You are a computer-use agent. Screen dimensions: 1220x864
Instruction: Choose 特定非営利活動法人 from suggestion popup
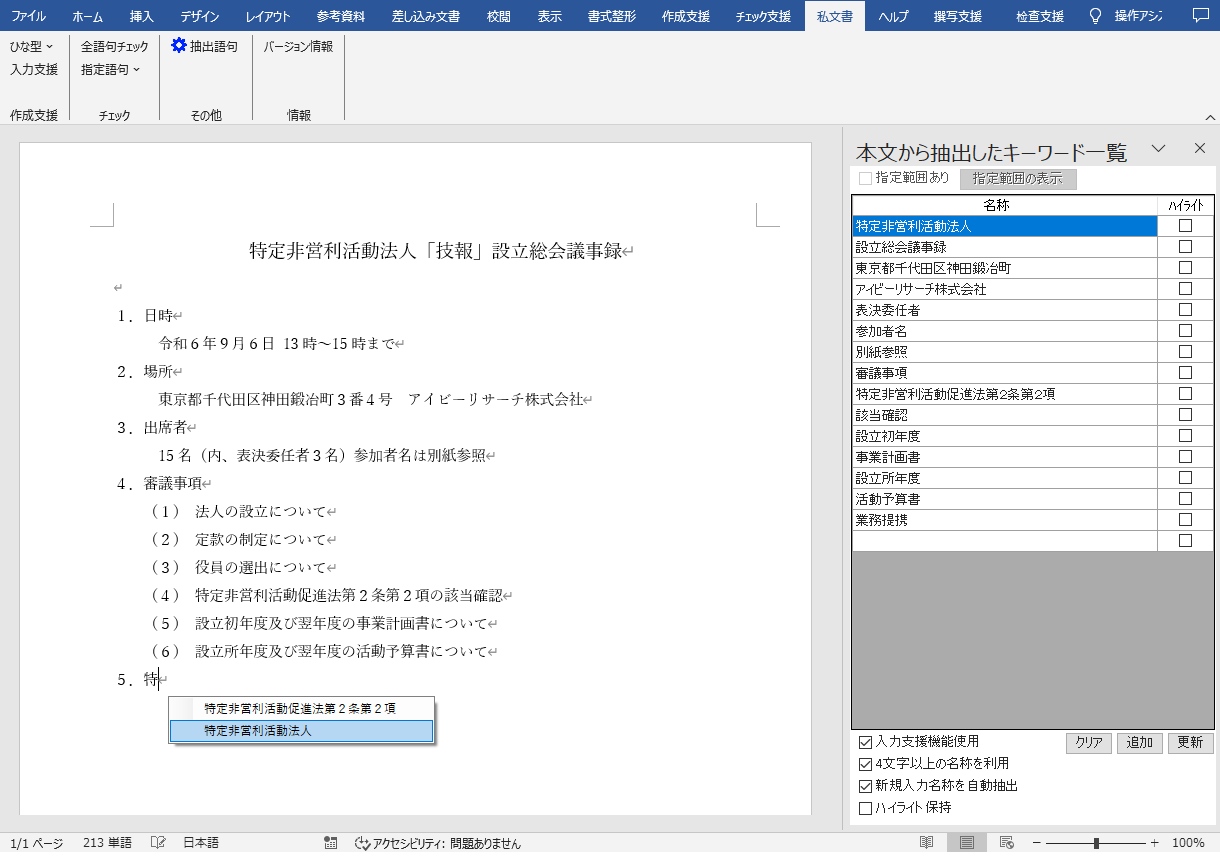click(x=301, y=731)
